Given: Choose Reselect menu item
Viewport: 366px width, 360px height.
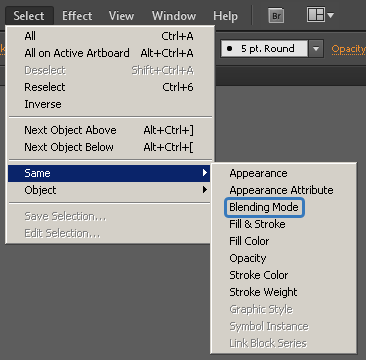Looking at the screenshot, I should [109, 87].
